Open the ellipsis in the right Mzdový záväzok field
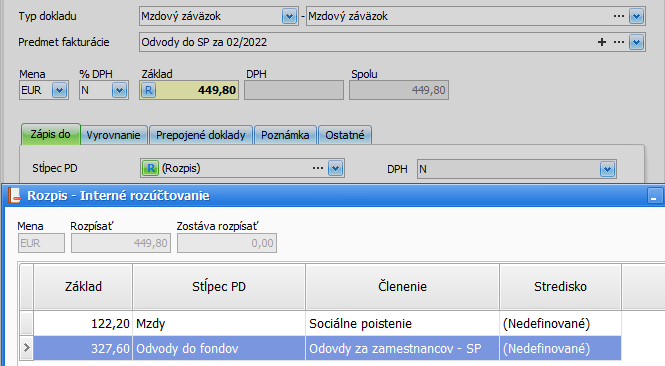The width and height of the screenshot is (665, 366). point(619,16)
